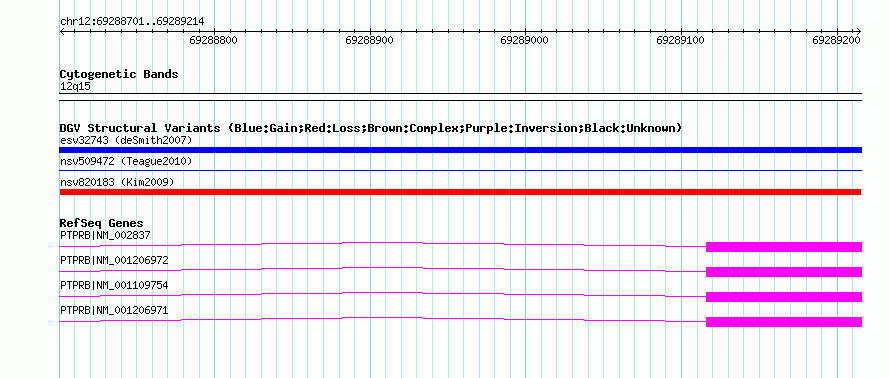The image size is (890, 378).
Task: Click ruler tick label 69289100
Action: [681, 40]
